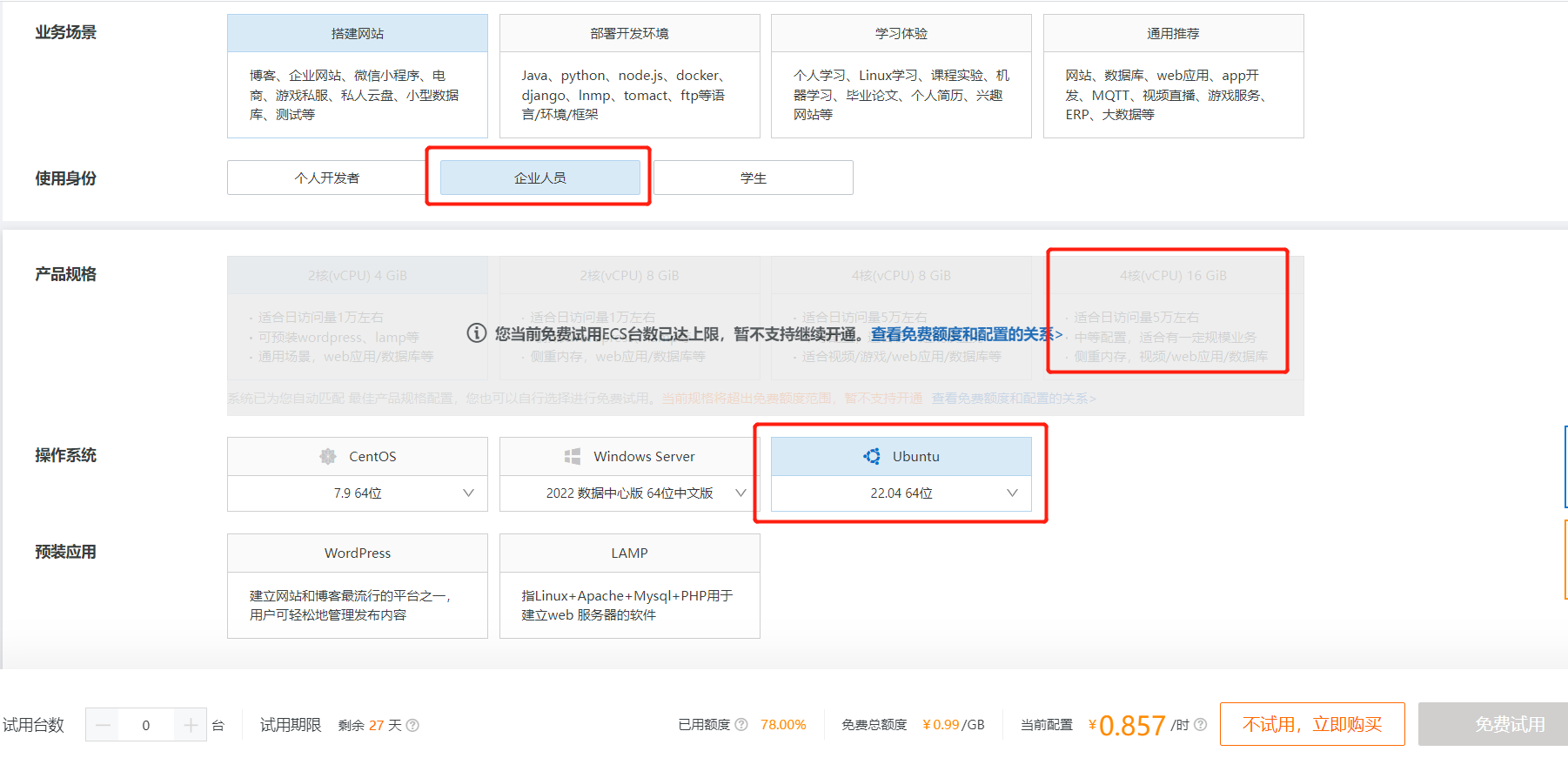This screenshot has width=1568, height=758.
Task: Choose the 部署开发环境 scenario card
Action: [630, 76]
